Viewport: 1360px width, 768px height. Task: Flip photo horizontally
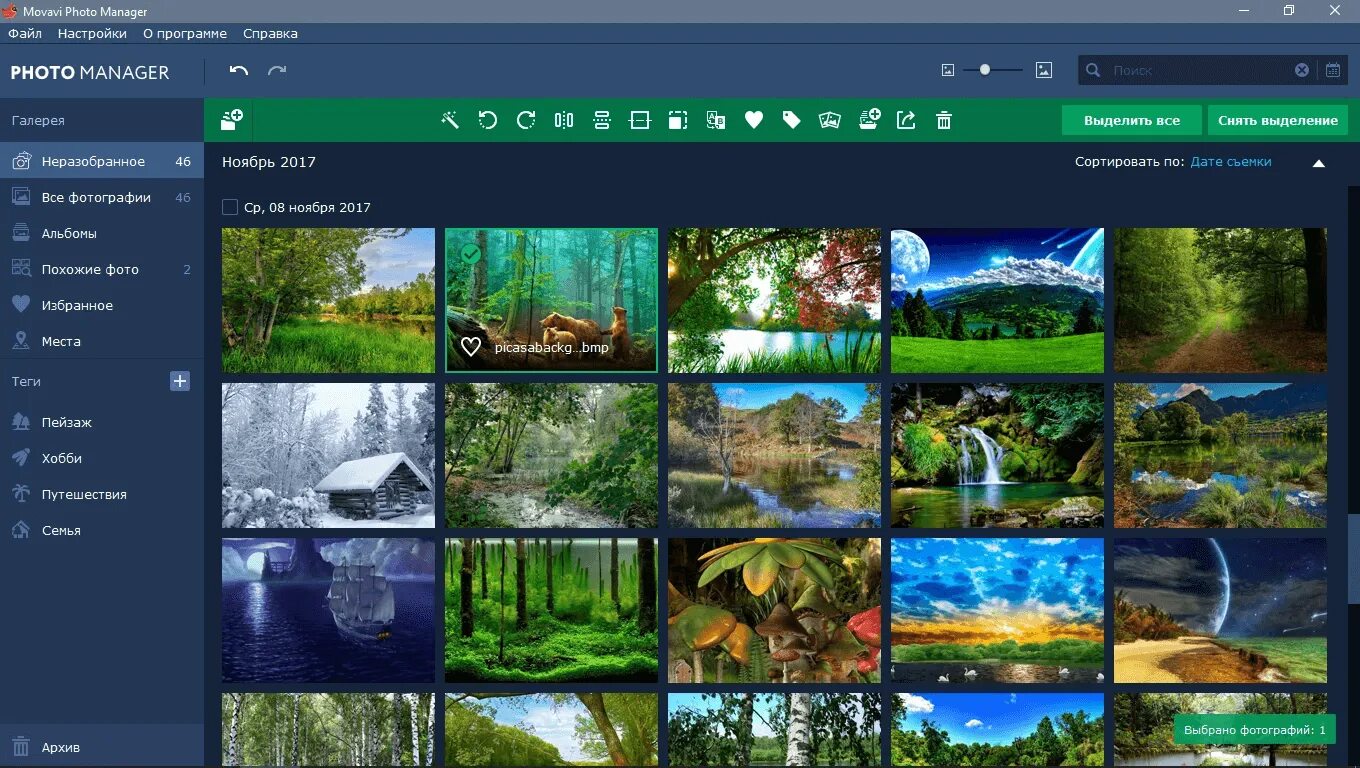coord(564,120)
